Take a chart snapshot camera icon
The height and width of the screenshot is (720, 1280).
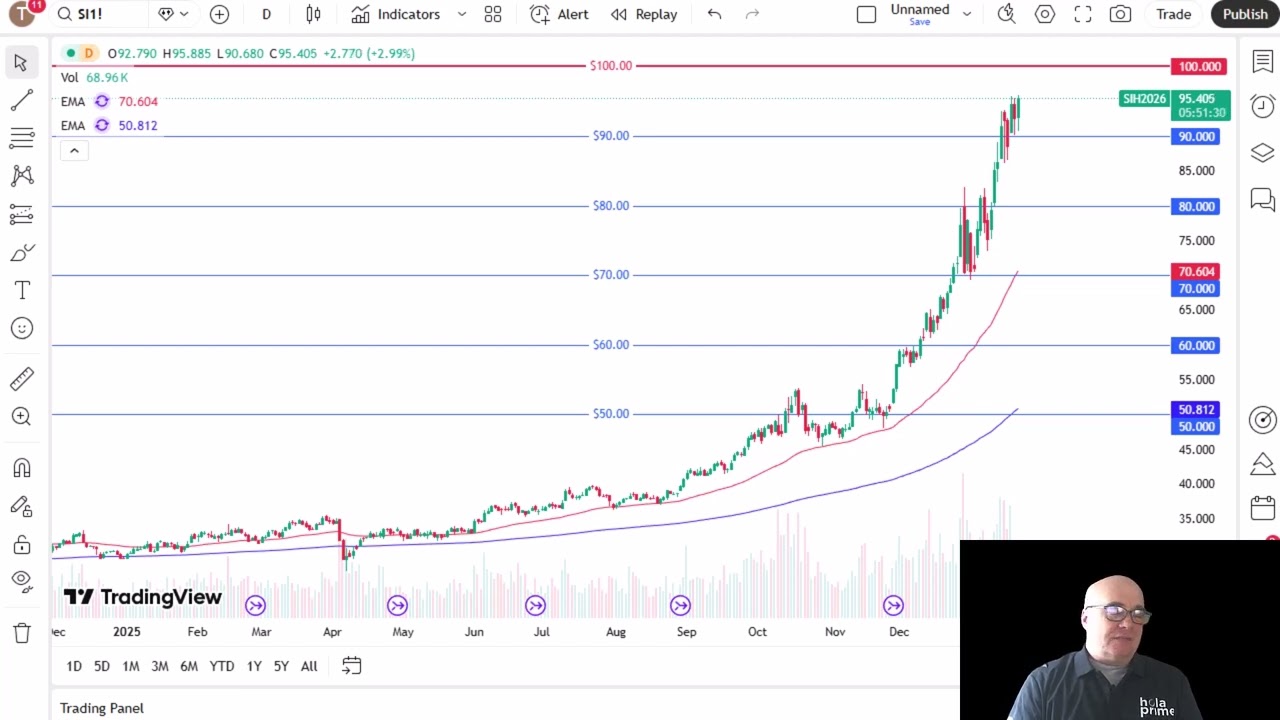coord(1120,14)
